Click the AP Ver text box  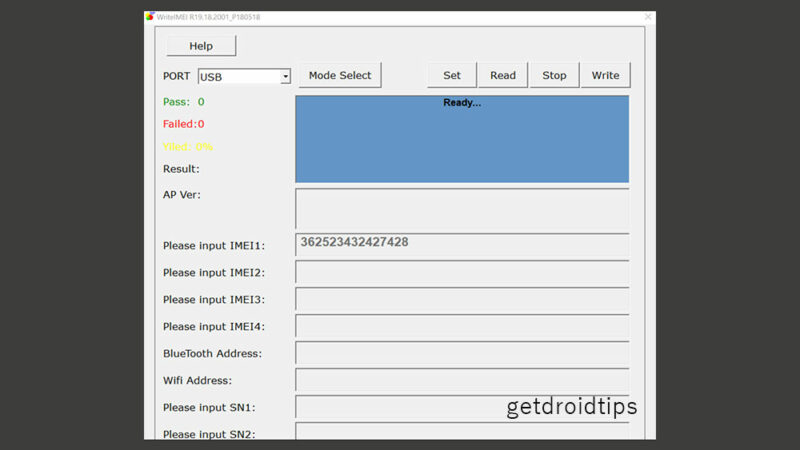(x=462, y=209)
